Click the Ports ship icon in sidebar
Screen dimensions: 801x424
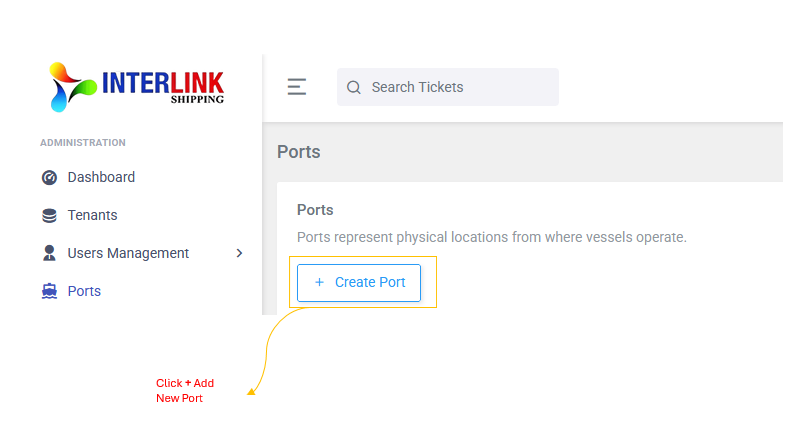click(49, 291)
